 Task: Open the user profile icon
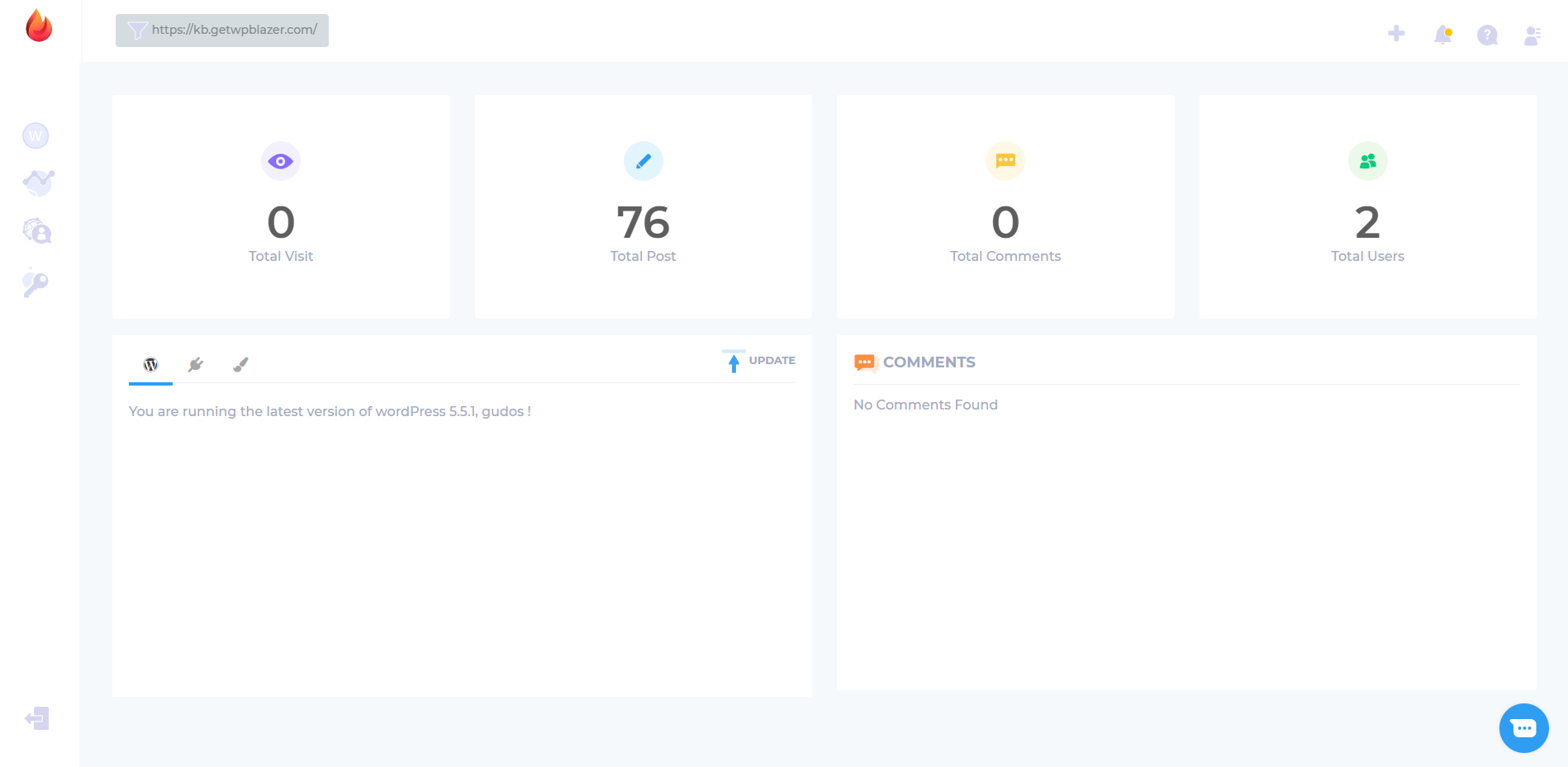tap(1532, 36)
